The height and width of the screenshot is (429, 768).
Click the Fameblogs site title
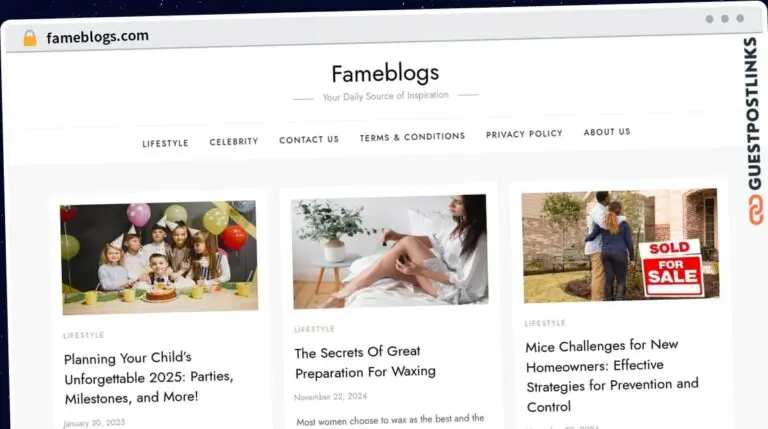point(385,73)
